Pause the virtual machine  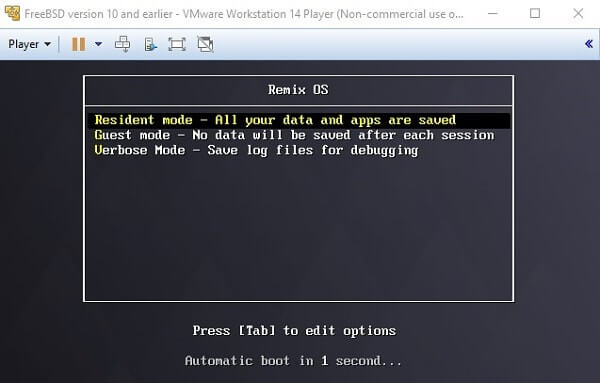[x=78, y=44]
